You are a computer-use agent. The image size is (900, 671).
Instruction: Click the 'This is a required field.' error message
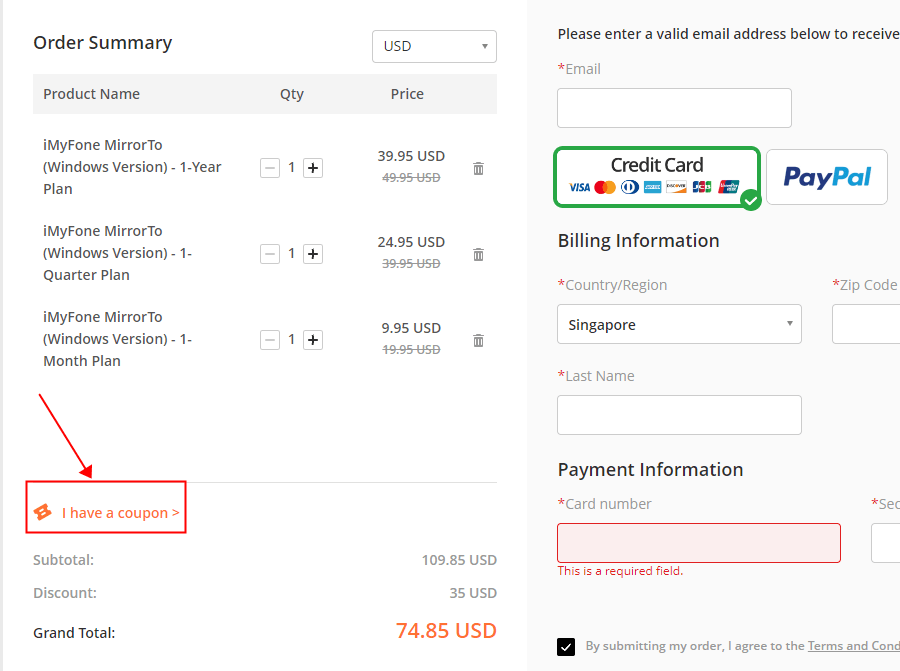point(620,571)
